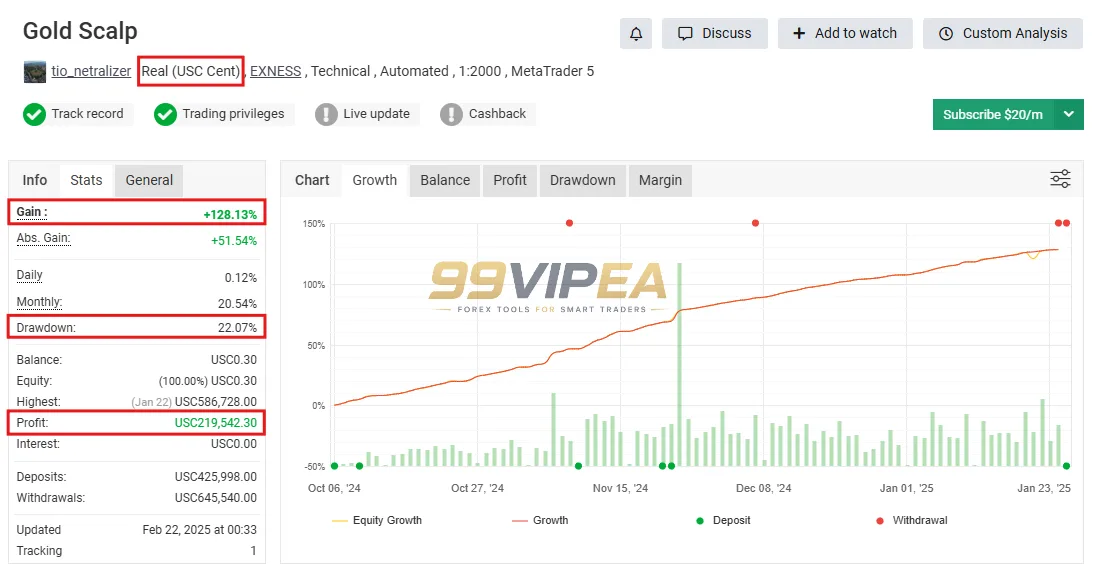The width and height of the screenshot is (1095, 571).
Task: Click the Add to watch button
Action: [x=845, y=34]
